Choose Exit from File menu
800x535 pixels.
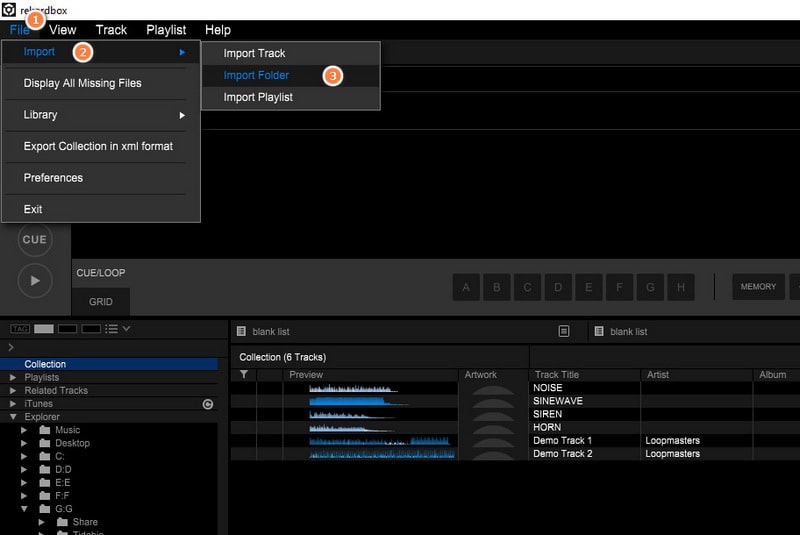coord(101,210)
